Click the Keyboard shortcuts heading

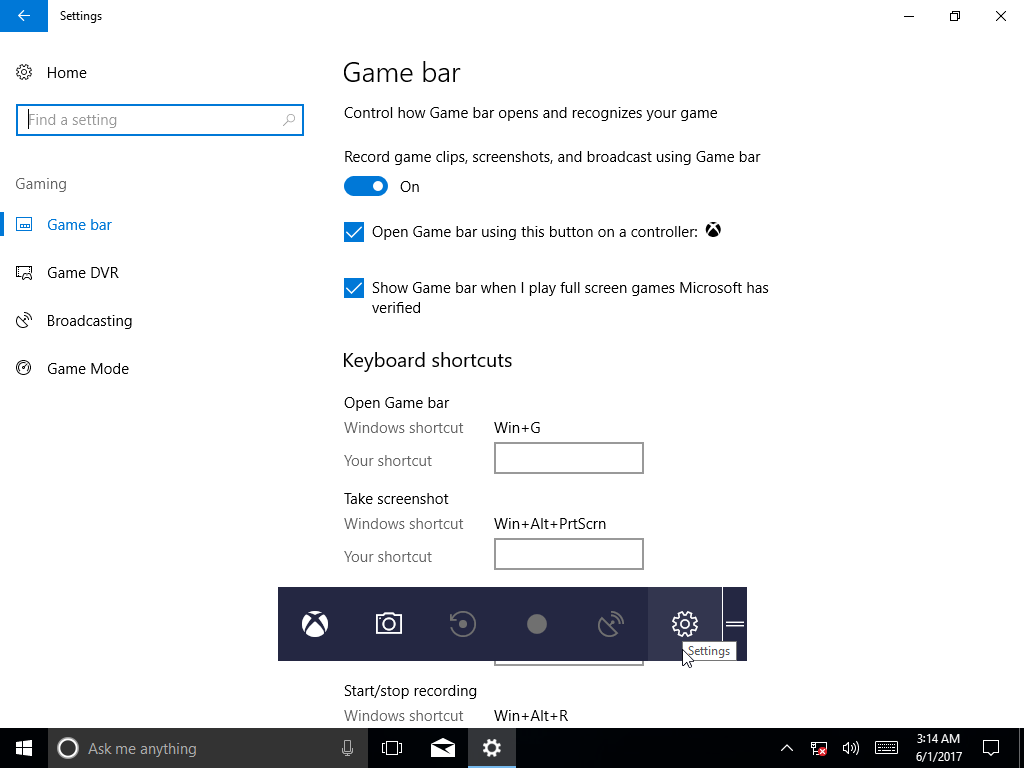(427, 360)
